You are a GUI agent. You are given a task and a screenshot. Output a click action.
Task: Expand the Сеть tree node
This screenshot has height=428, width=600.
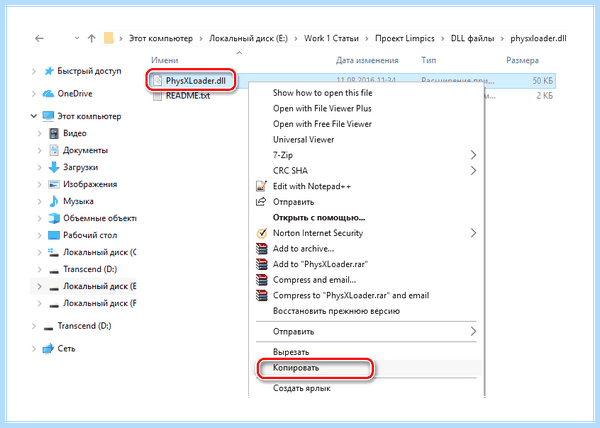click(x=34, y=348)
